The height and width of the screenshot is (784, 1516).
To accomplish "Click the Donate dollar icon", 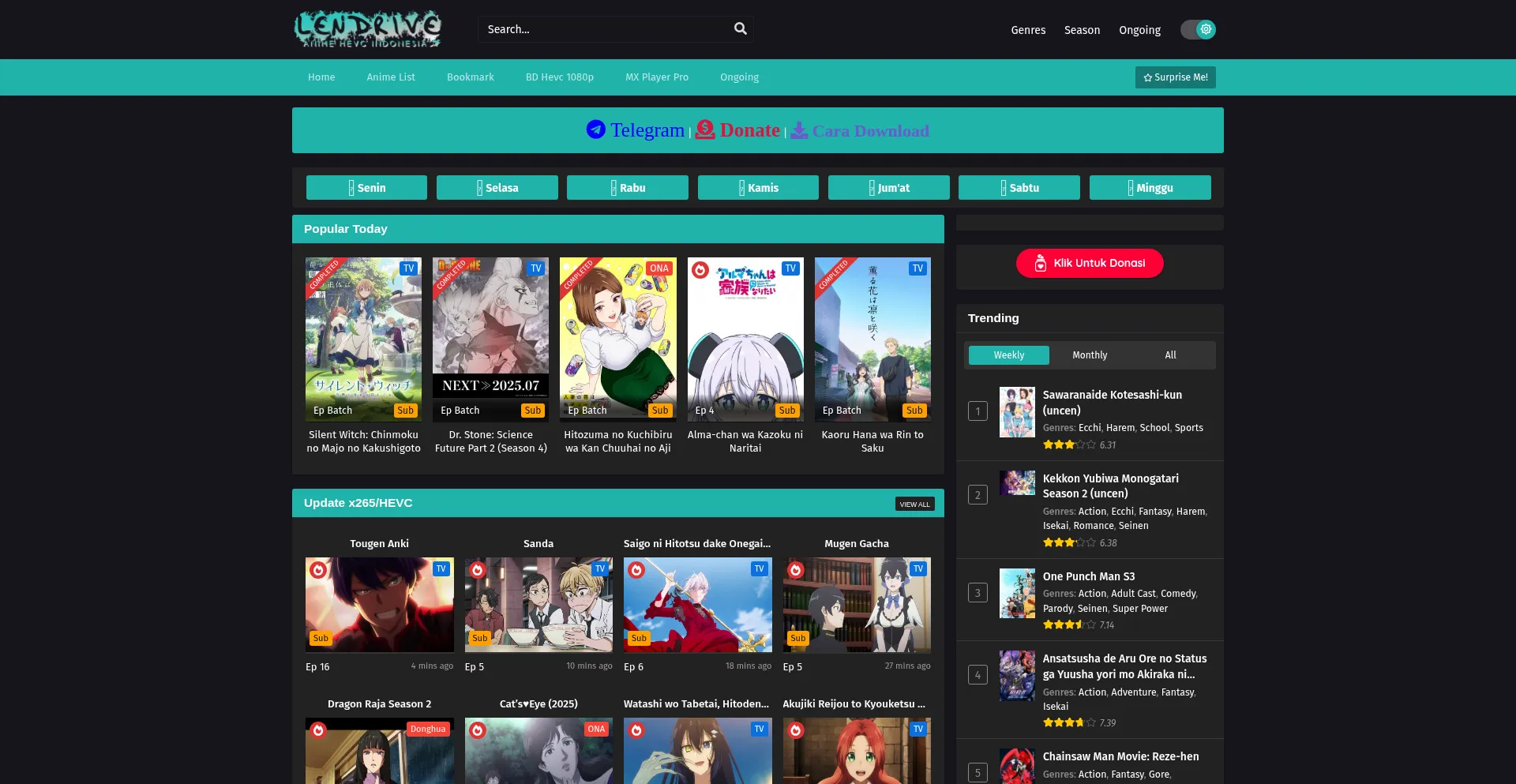I will tap(705, 129).
